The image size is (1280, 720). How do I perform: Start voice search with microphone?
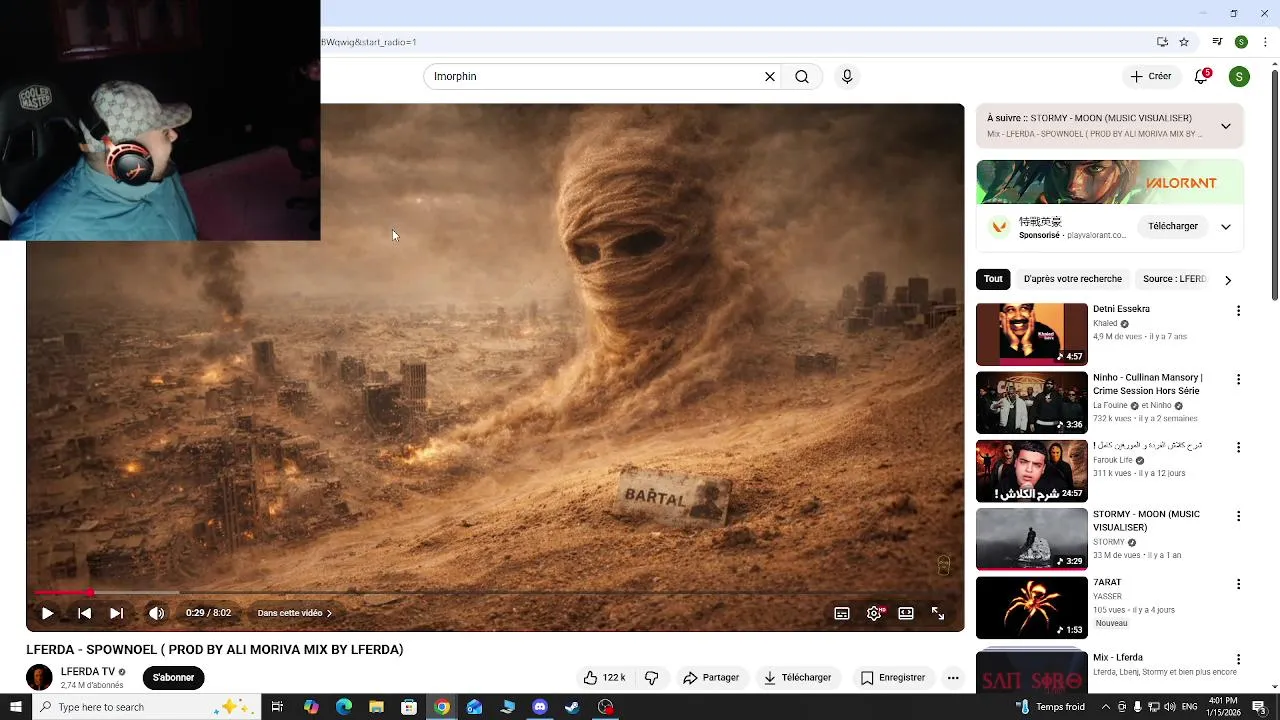pos(847,76)
